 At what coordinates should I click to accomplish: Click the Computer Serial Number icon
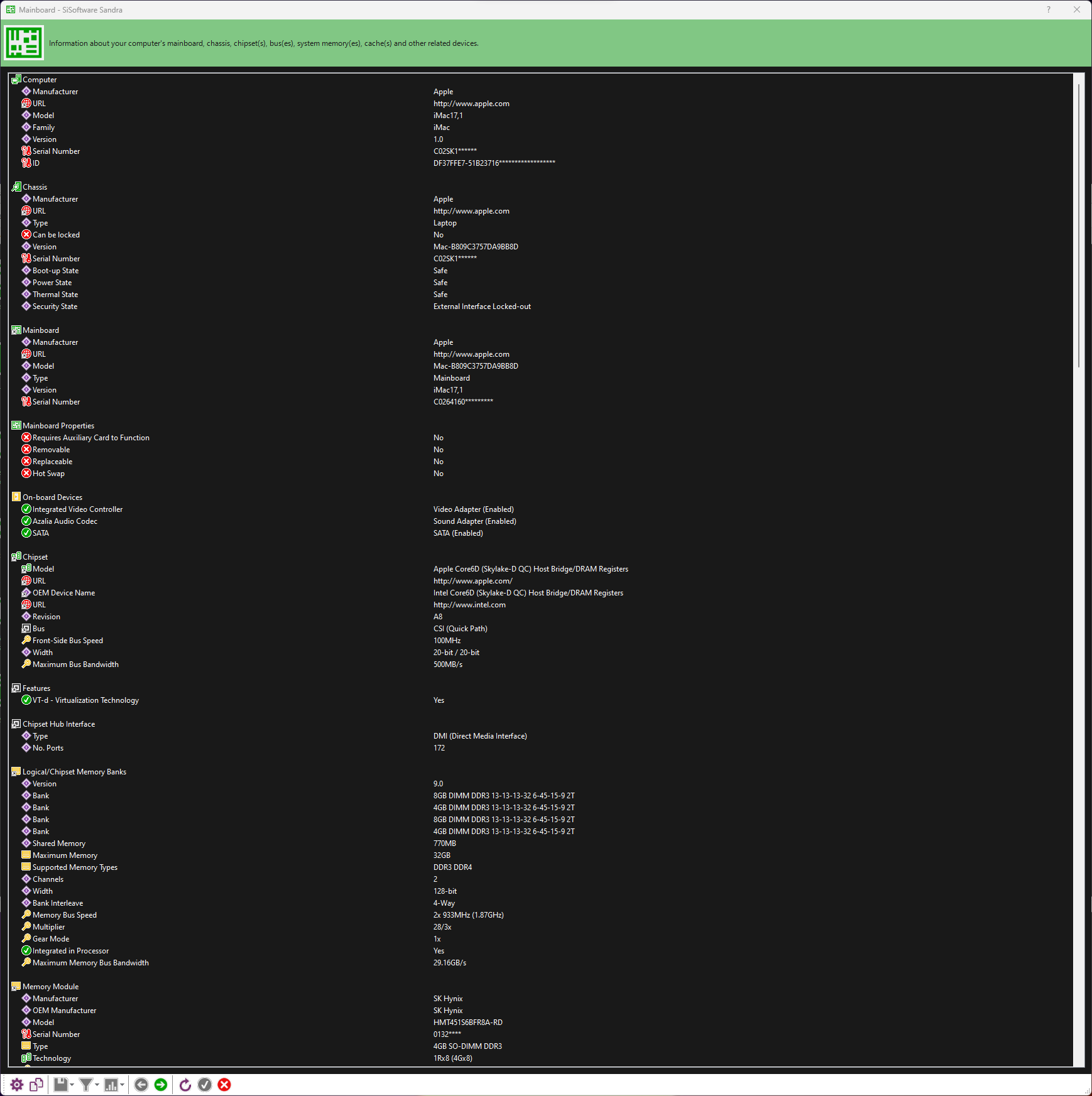click(26, 151)
